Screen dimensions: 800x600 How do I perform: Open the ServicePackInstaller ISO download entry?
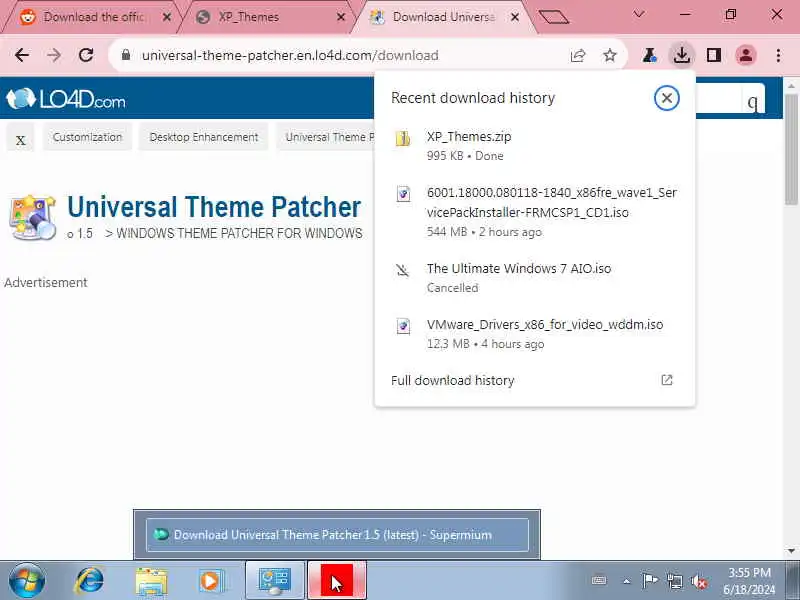(534, 212)
